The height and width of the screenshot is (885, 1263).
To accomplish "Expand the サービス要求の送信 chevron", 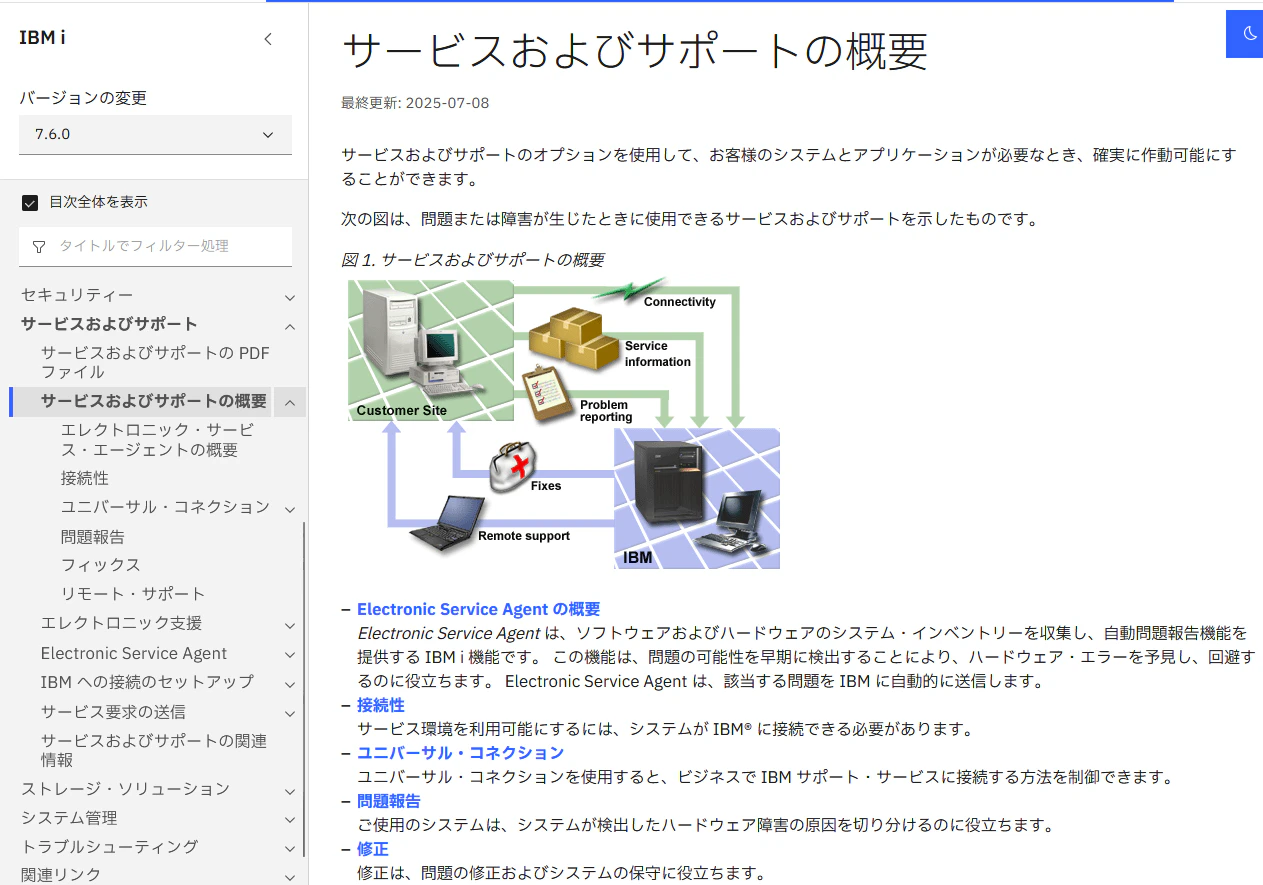I will coord(290,714).
